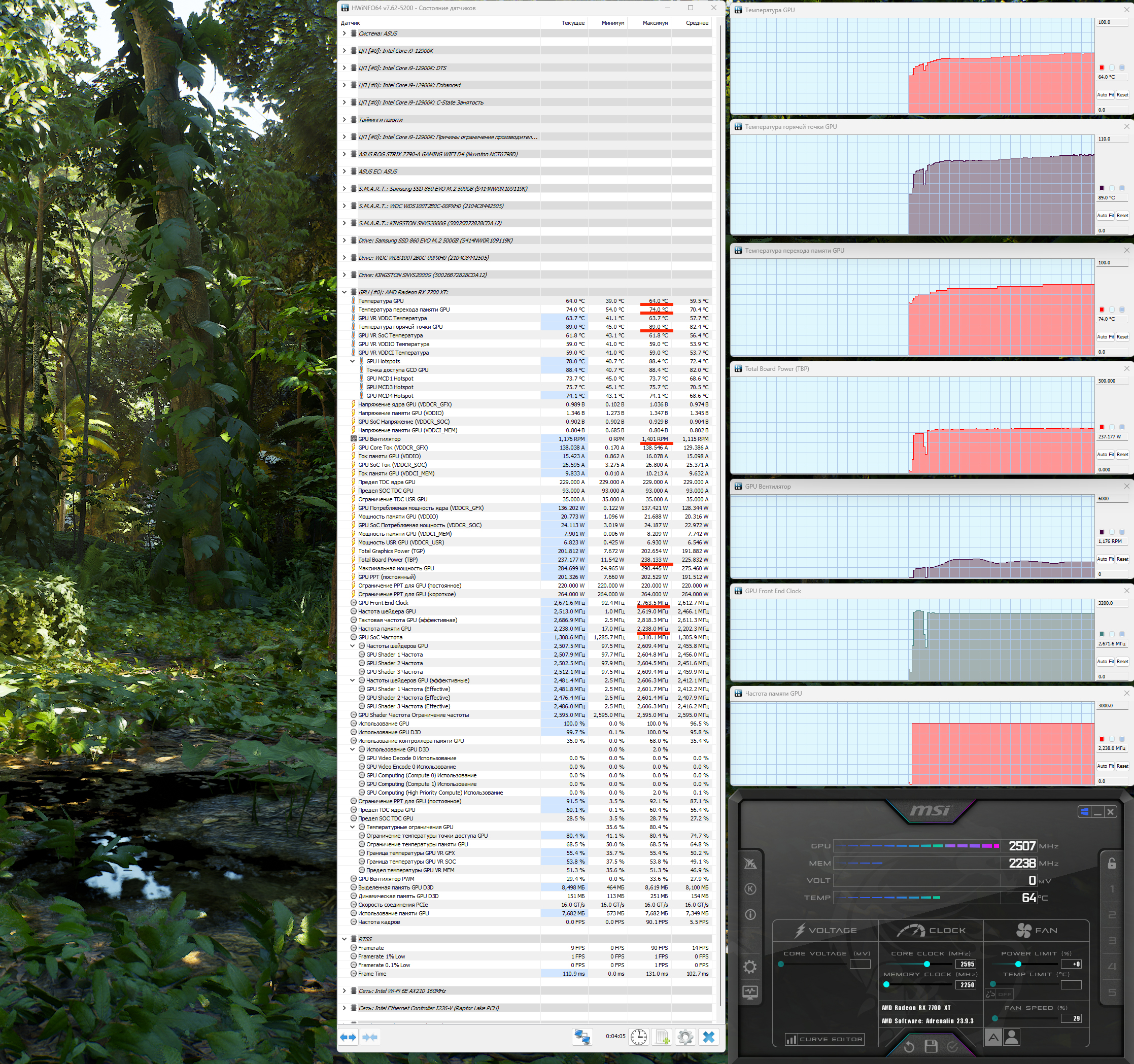Toggle the fan auto mode A button
This screenshot has width=1134, height=1064.
click(x=993, y=1037)
